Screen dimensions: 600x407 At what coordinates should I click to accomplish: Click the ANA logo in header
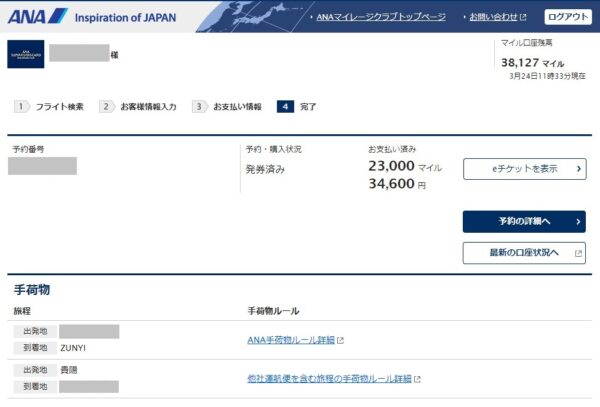point(37,16)
